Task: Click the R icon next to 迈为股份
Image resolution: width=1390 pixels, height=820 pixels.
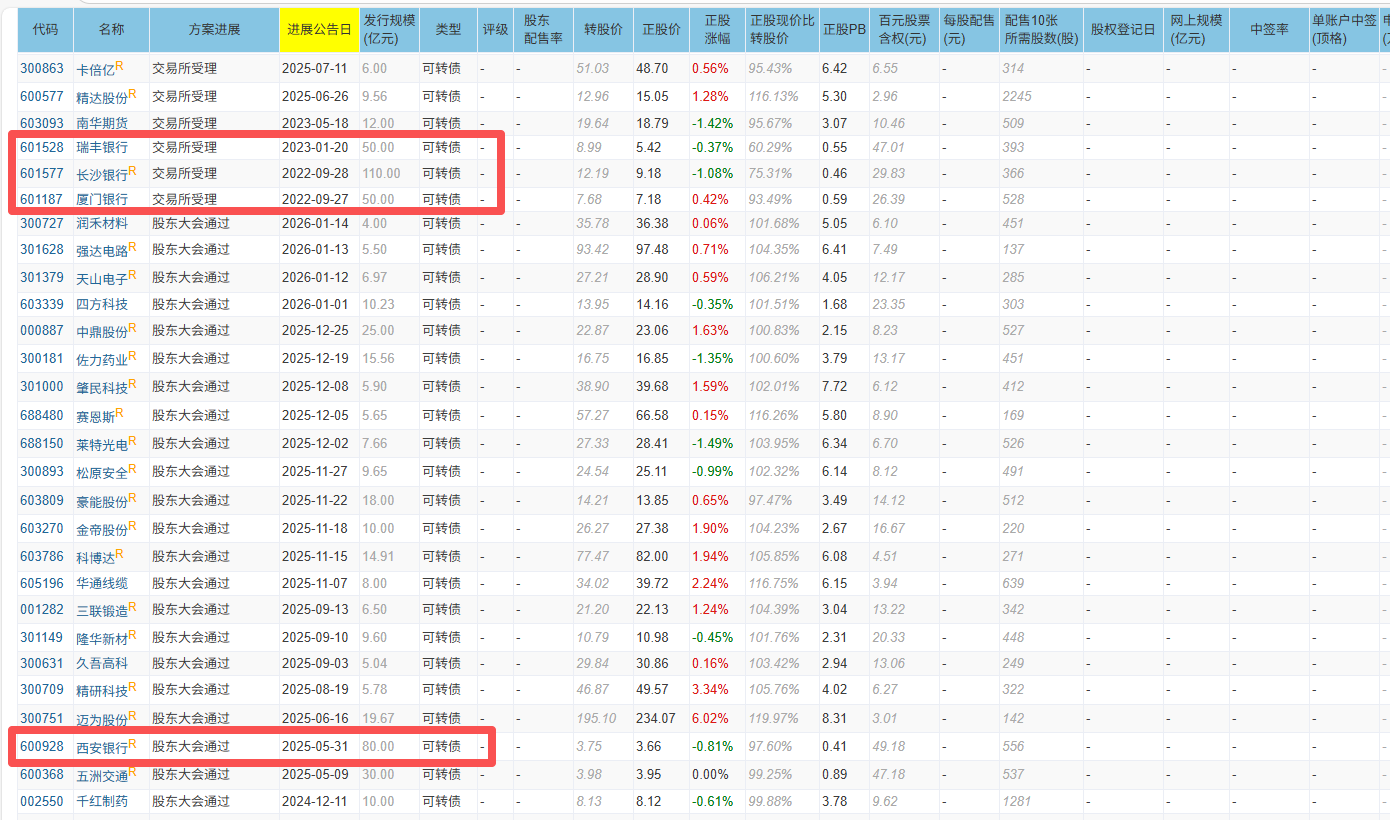Action: click(x=132, y=715)
